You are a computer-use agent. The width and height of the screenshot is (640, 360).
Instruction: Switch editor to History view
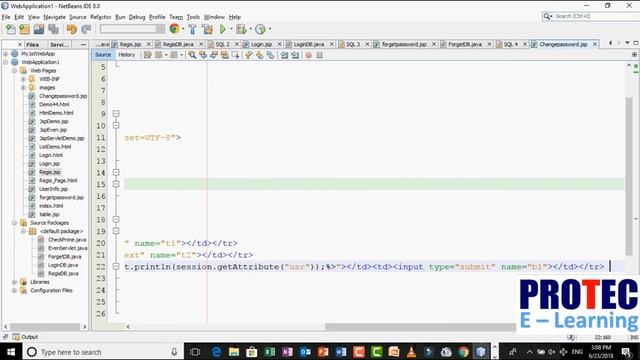pyautogui.click(x=127, y=55)
